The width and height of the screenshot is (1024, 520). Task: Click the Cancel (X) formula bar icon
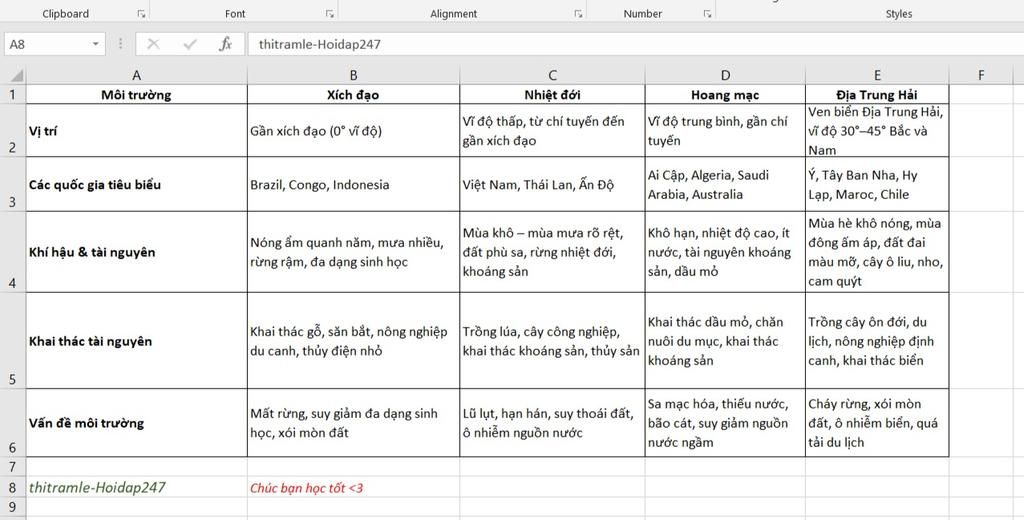coord(153,44)
